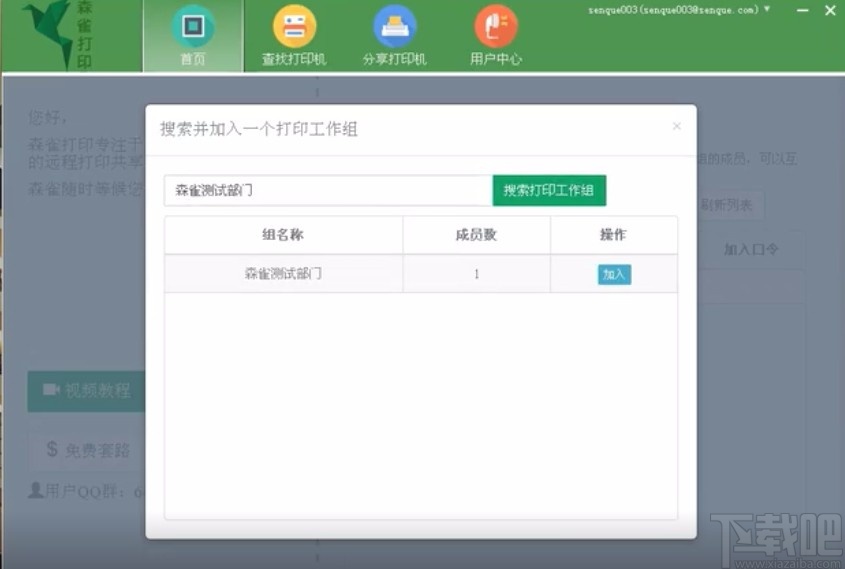This screenshot has width=845, height=569.
Task: Focus the workgroup search input field
Action: (328, 190)
